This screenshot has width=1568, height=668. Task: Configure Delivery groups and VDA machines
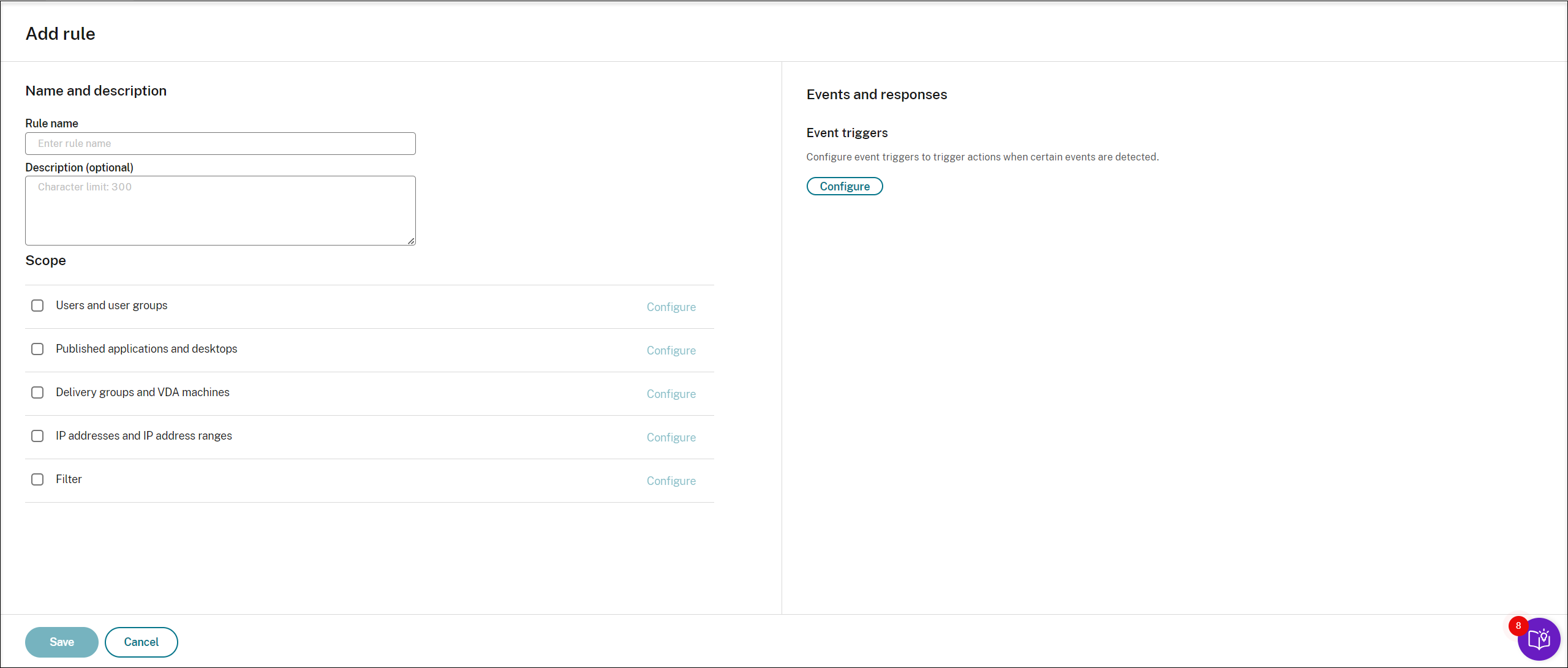tap(671, 394)
